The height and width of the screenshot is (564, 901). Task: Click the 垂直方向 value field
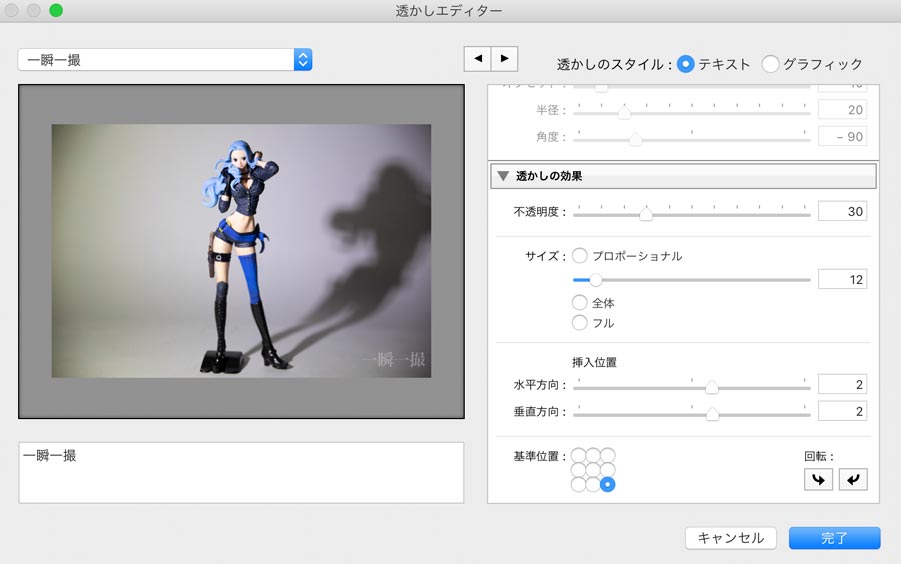tap(842, 411)
